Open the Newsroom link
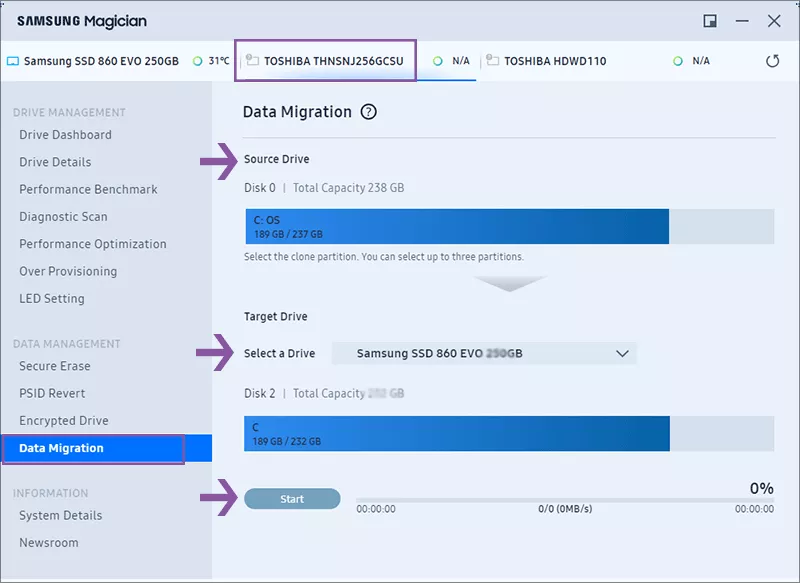 coord(49,543)
